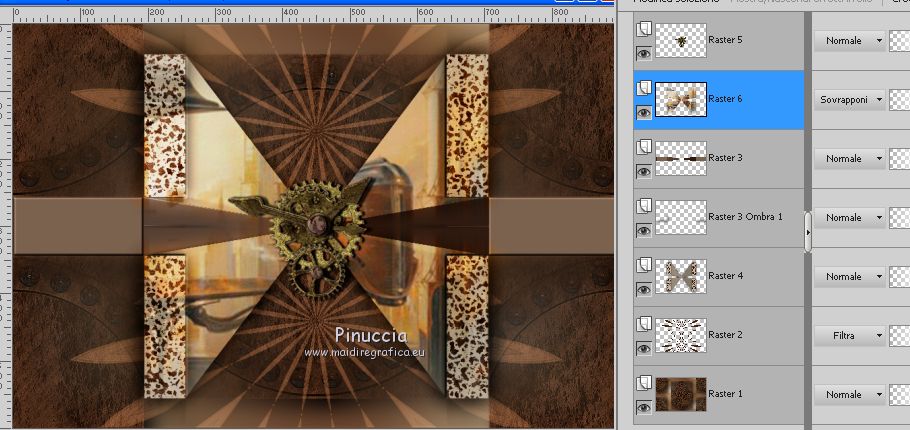Click the Raster 1 layer name
Screen dimensions: 910x430
click(x=725, y=393)
